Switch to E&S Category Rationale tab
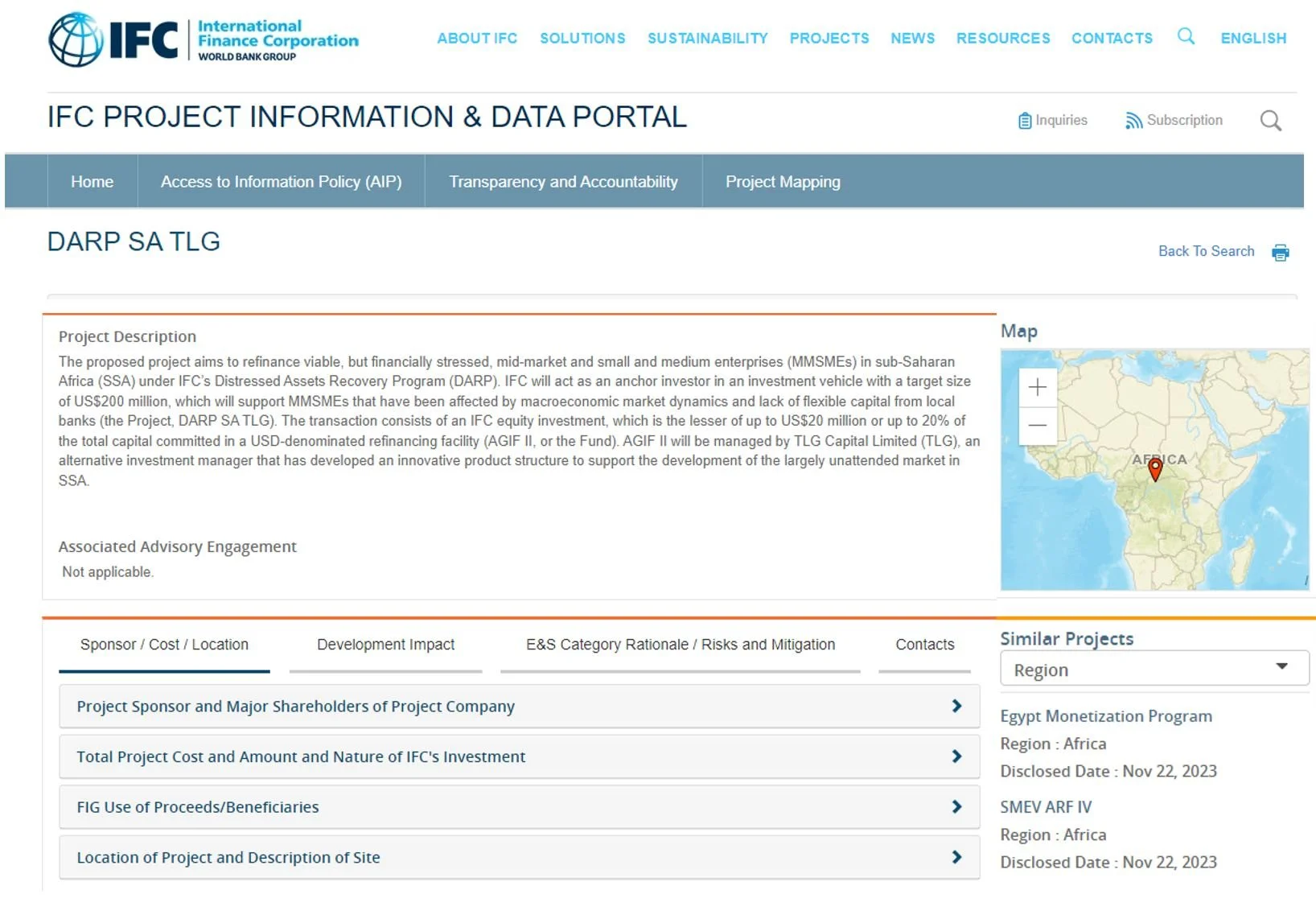 [681, 645]
